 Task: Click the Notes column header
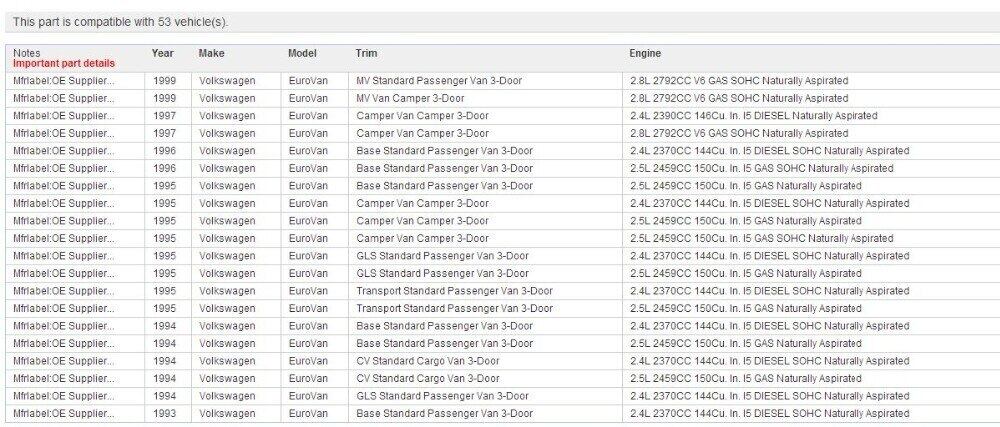[27, 52]
